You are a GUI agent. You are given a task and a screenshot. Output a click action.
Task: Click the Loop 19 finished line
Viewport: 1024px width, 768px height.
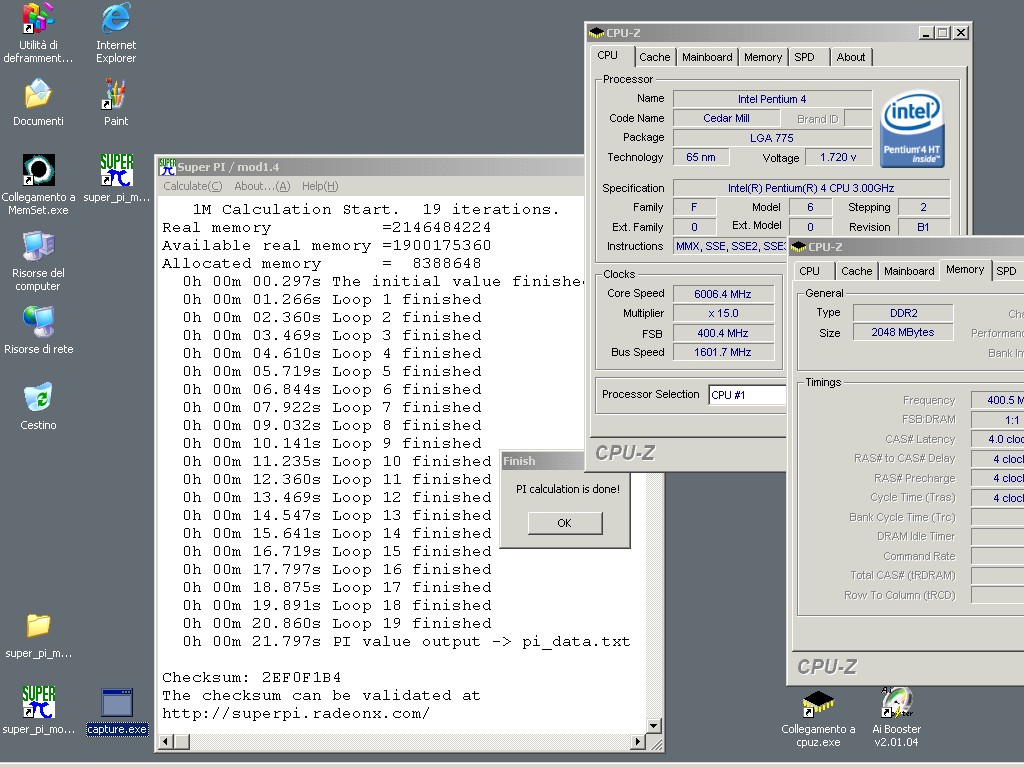pos(337,624)
